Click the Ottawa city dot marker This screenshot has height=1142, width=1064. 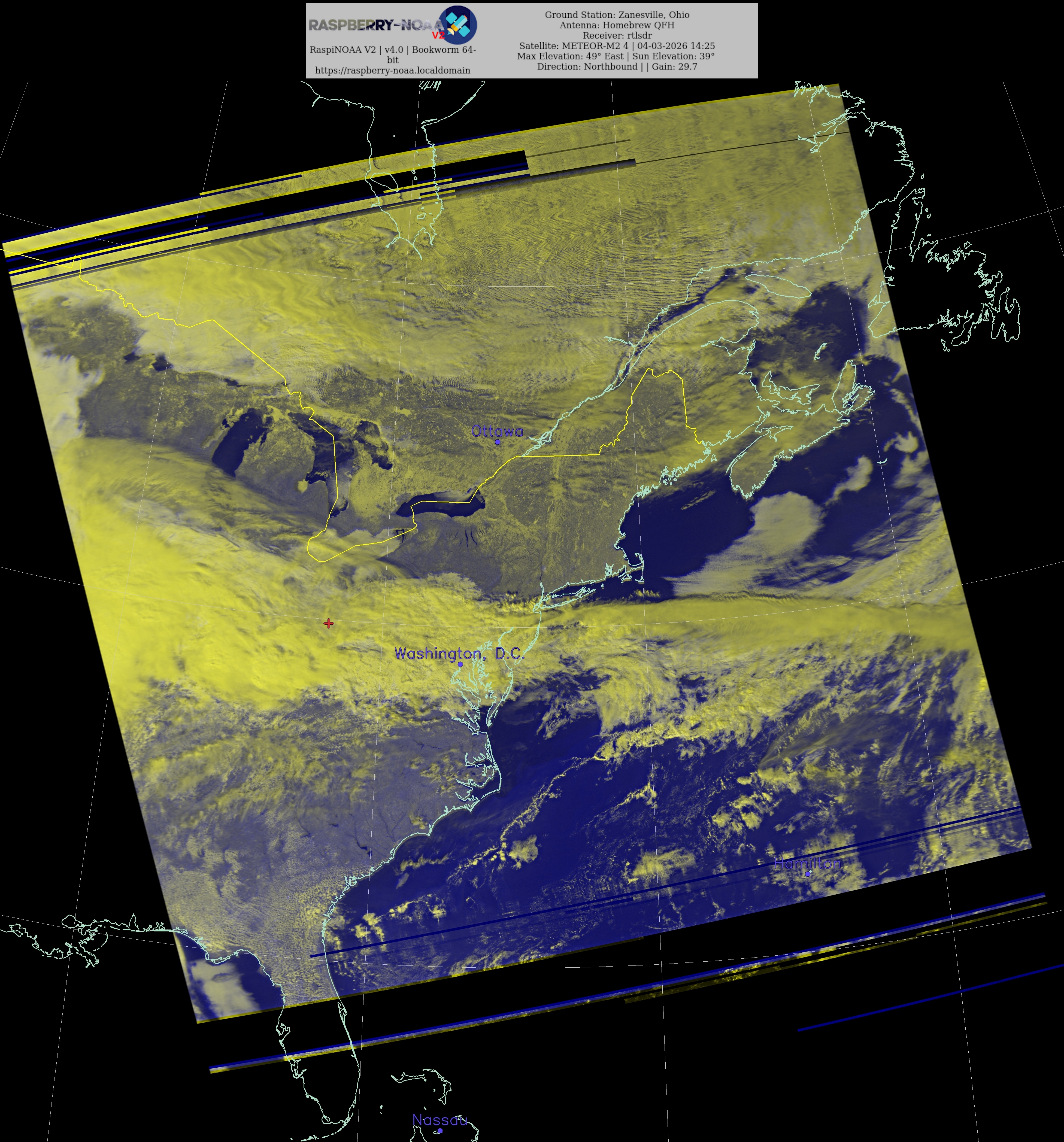pyautogui.click(x=498, y=442)
